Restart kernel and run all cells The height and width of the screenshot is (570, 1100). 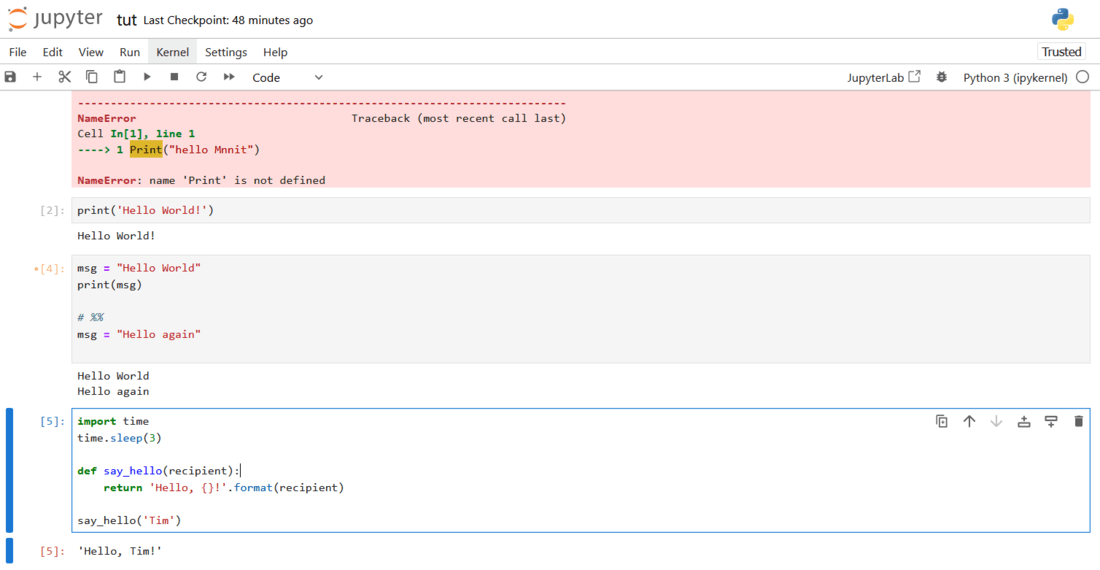[229, 77]
